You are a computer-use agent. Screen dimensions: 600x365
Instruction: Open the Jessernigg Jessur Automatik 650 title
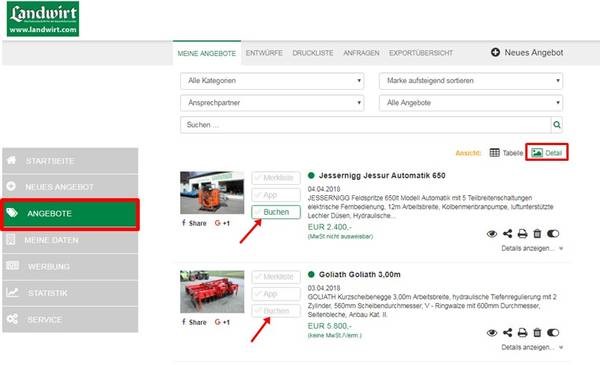pyautogui.click(x=382, y=176)
